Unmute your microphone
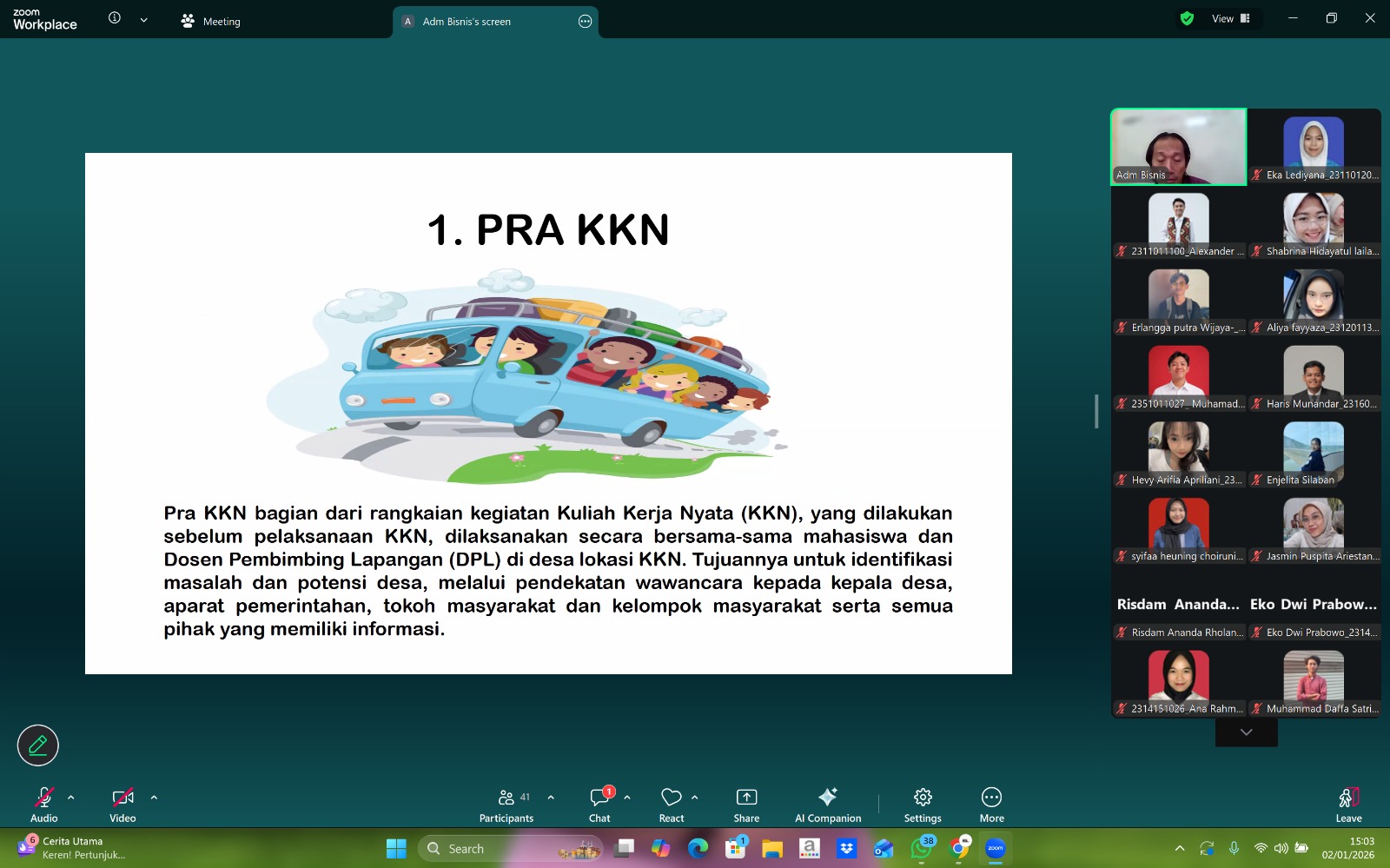 (43, 803)
